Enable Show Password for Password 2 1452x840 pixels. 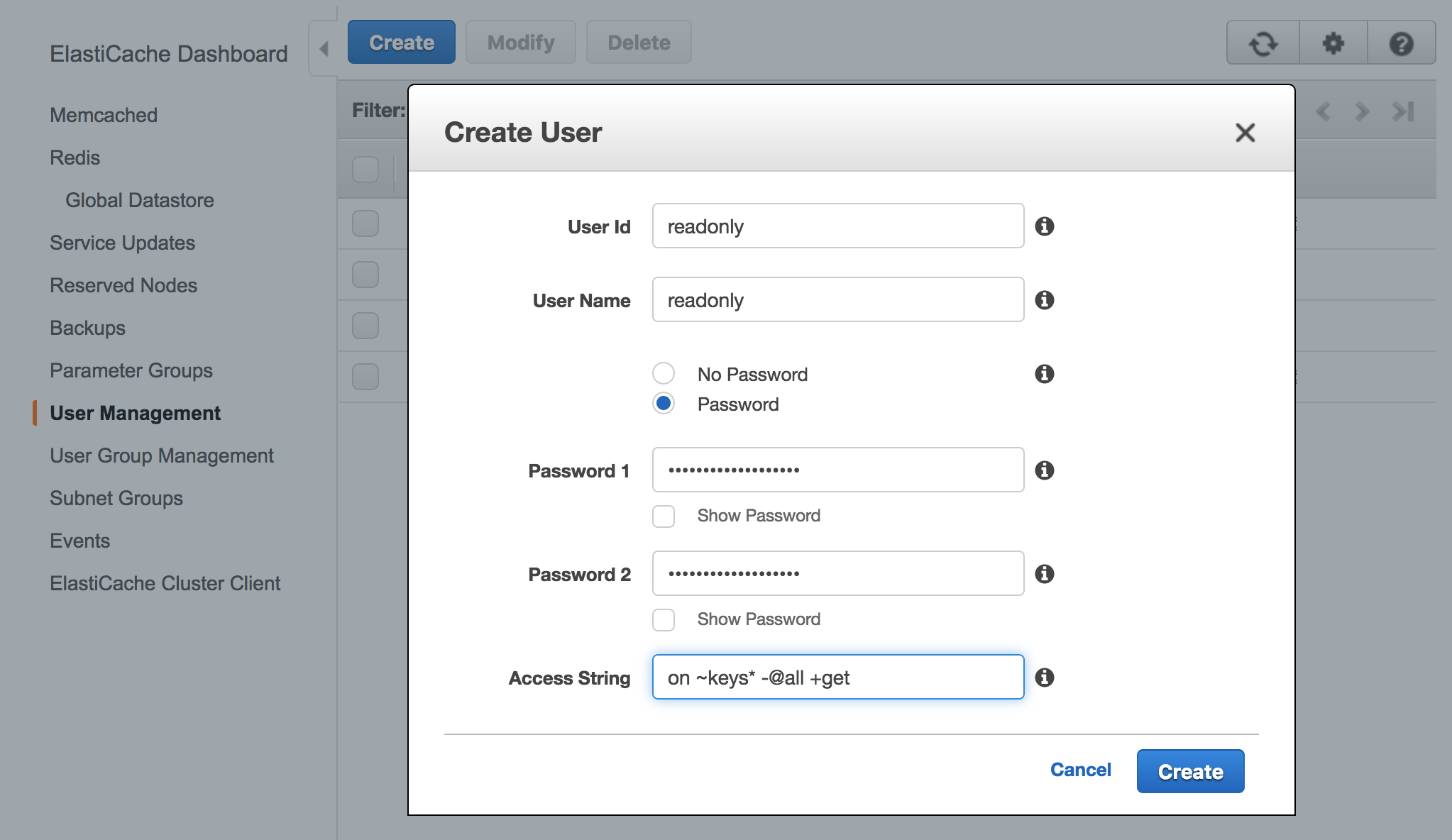click(664, 618)
